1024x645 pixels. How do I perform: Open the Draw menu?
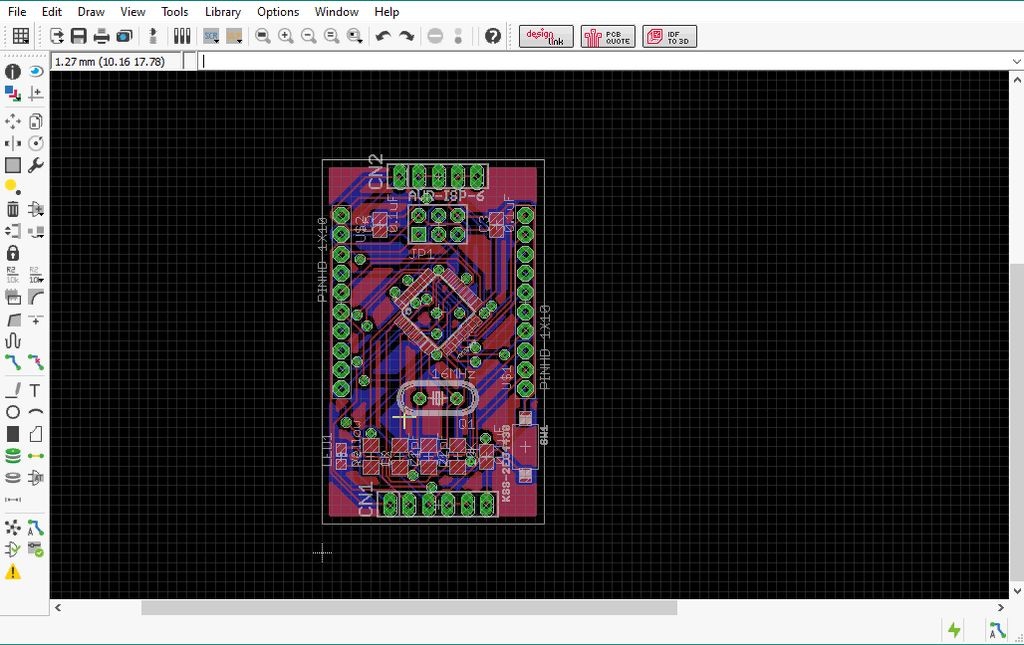[x=90, y=11]
